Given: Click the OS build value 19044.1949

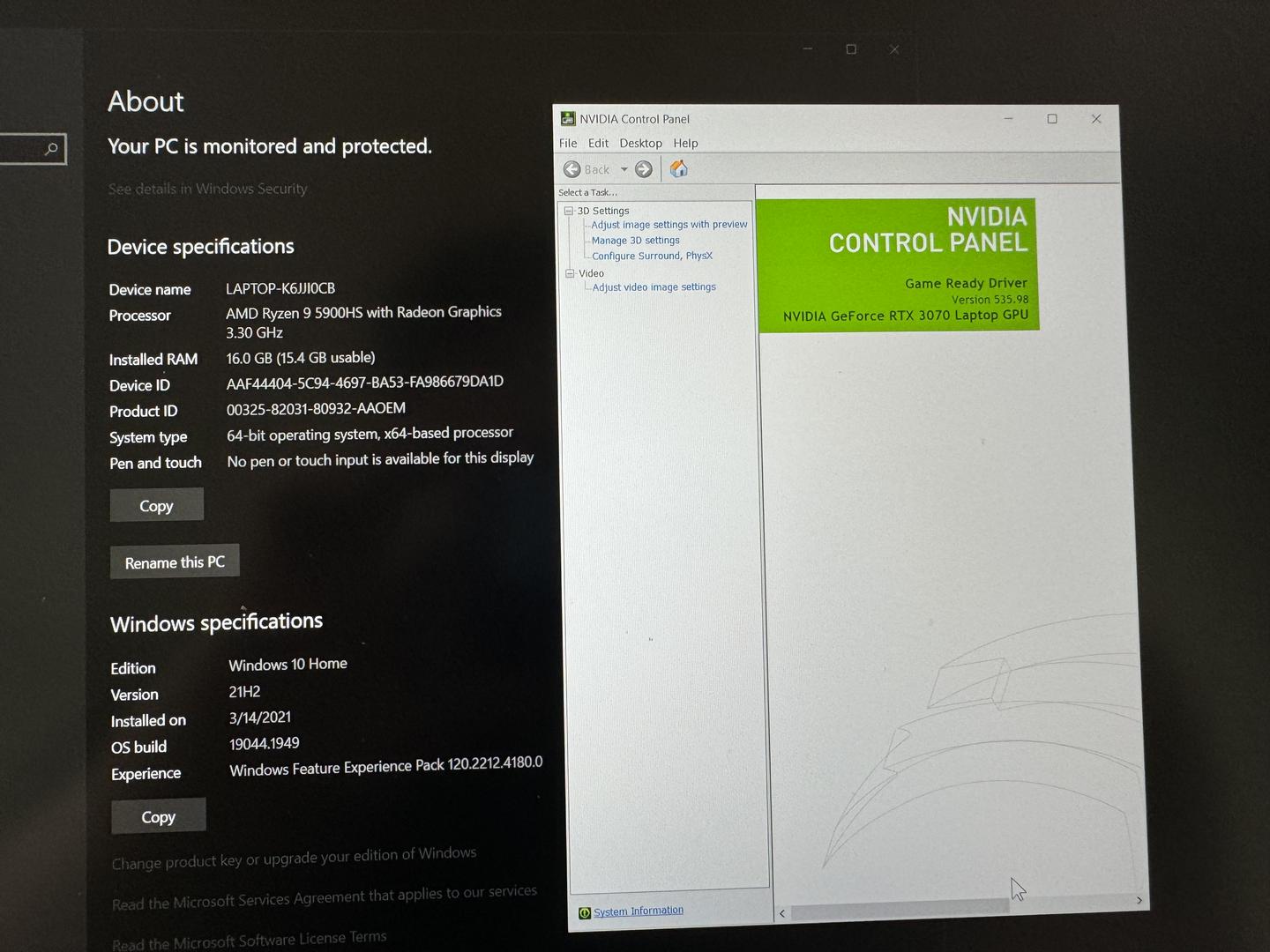Looking at the screenshot, I should point(265,743).
